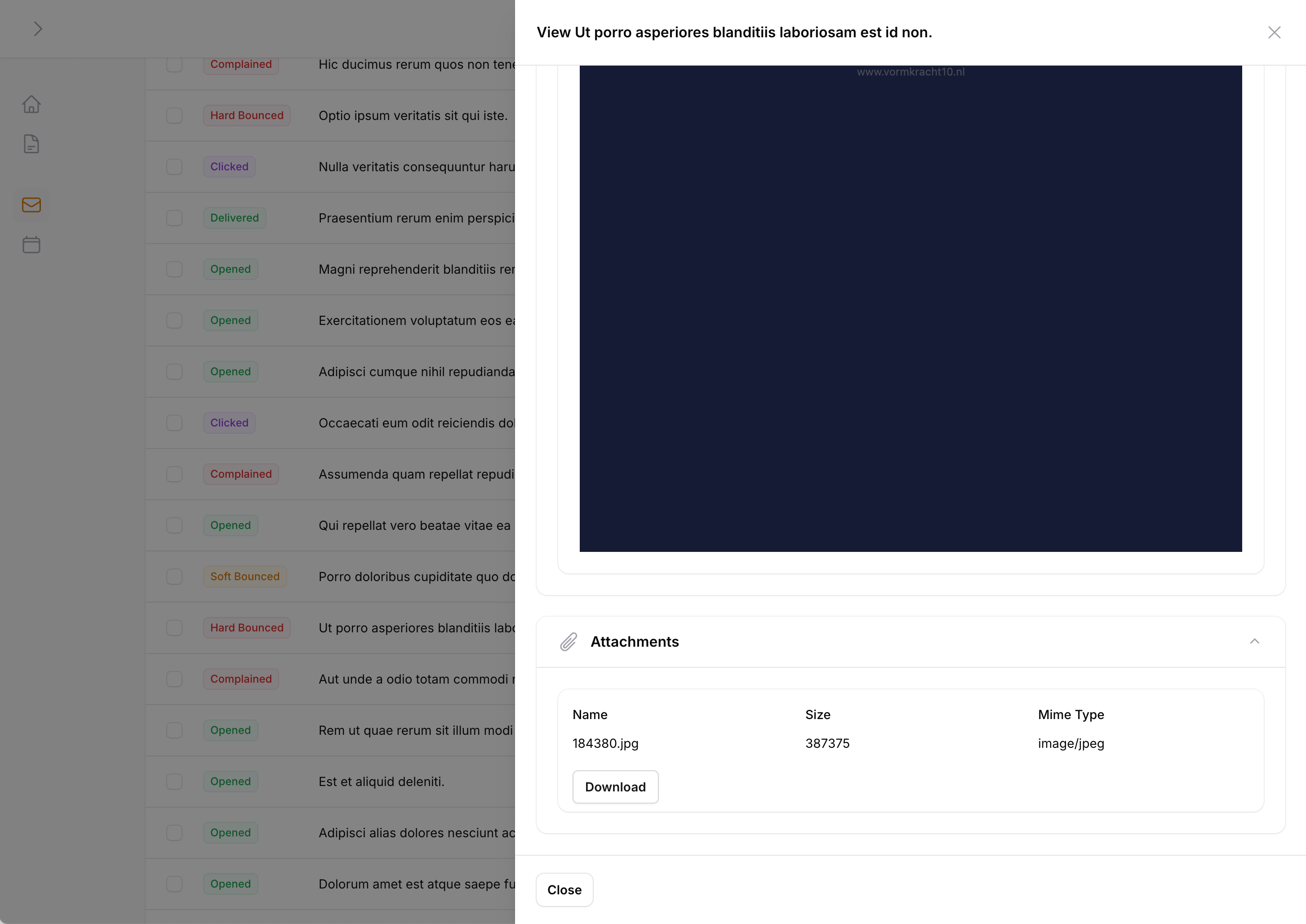Select the envelope mail icon in sidebar

[x=31, y=205]
